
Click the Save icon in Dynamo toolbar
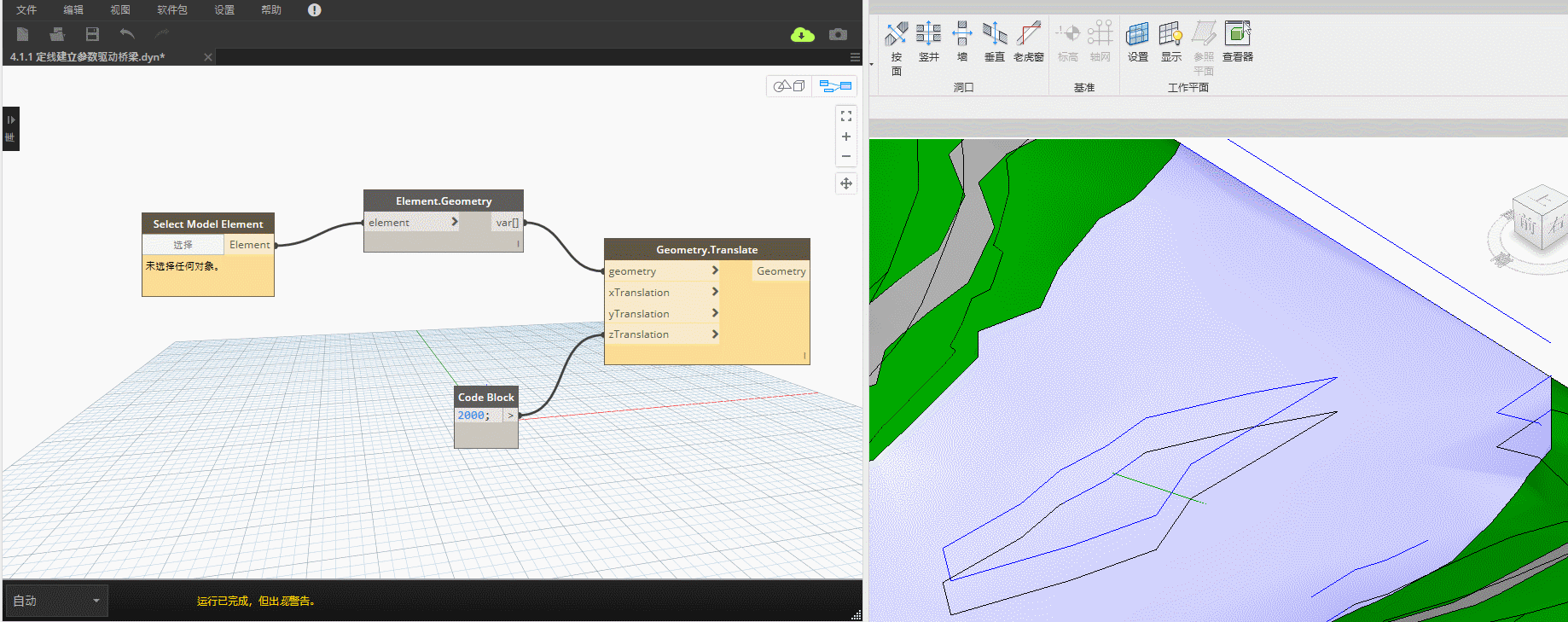[x=92, y=34]
